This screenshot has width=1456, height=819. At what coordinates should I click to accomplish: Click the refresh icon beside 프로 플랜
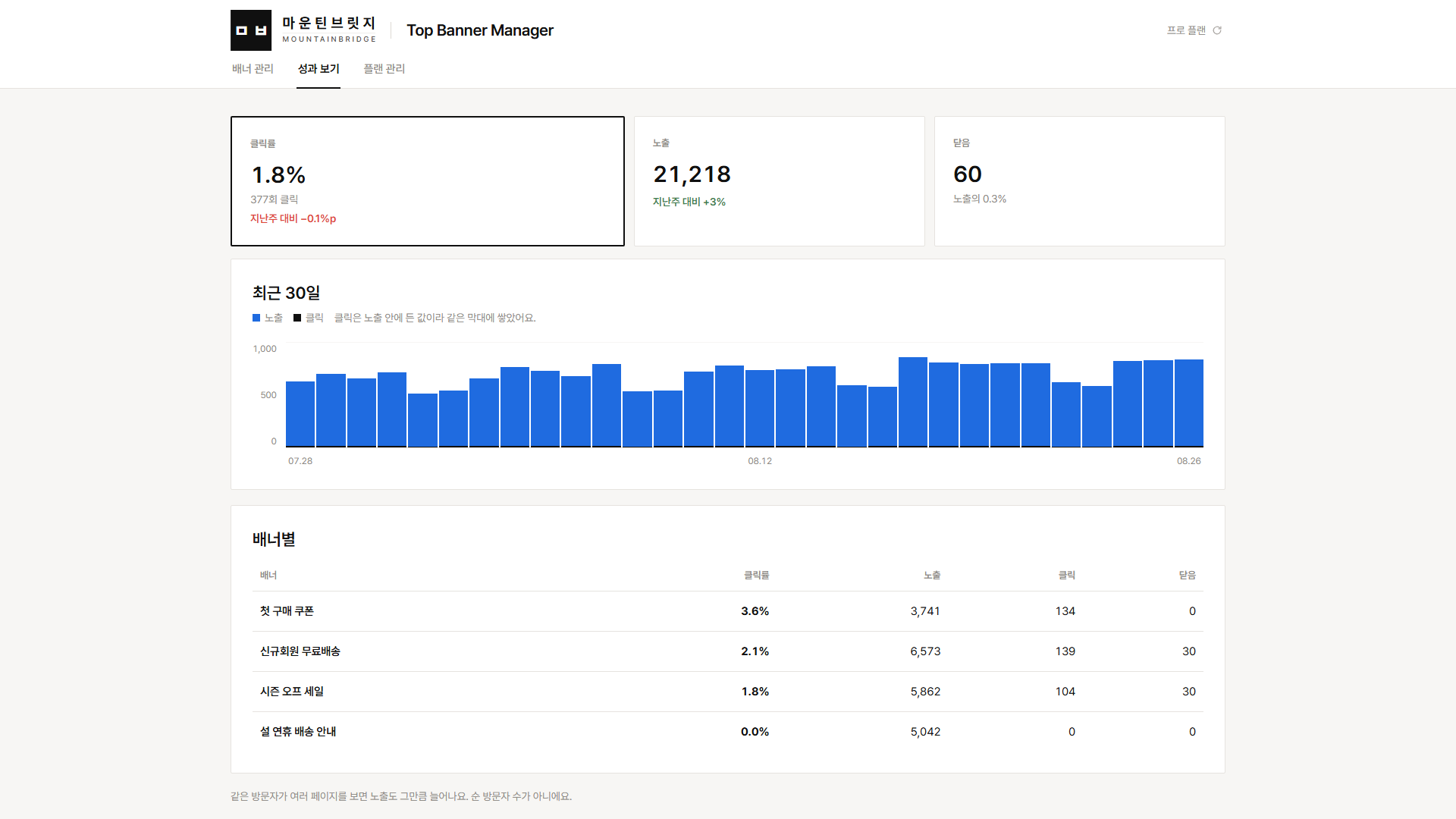click(1217, 30)
